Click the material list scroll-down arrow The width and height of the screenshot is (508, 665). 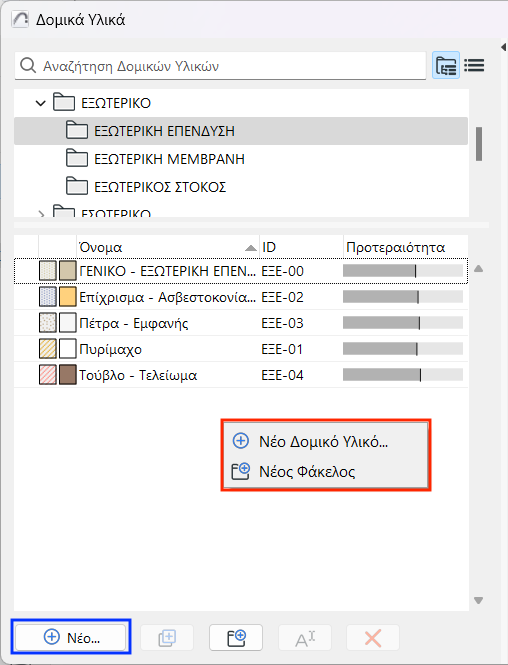point(479,600)
